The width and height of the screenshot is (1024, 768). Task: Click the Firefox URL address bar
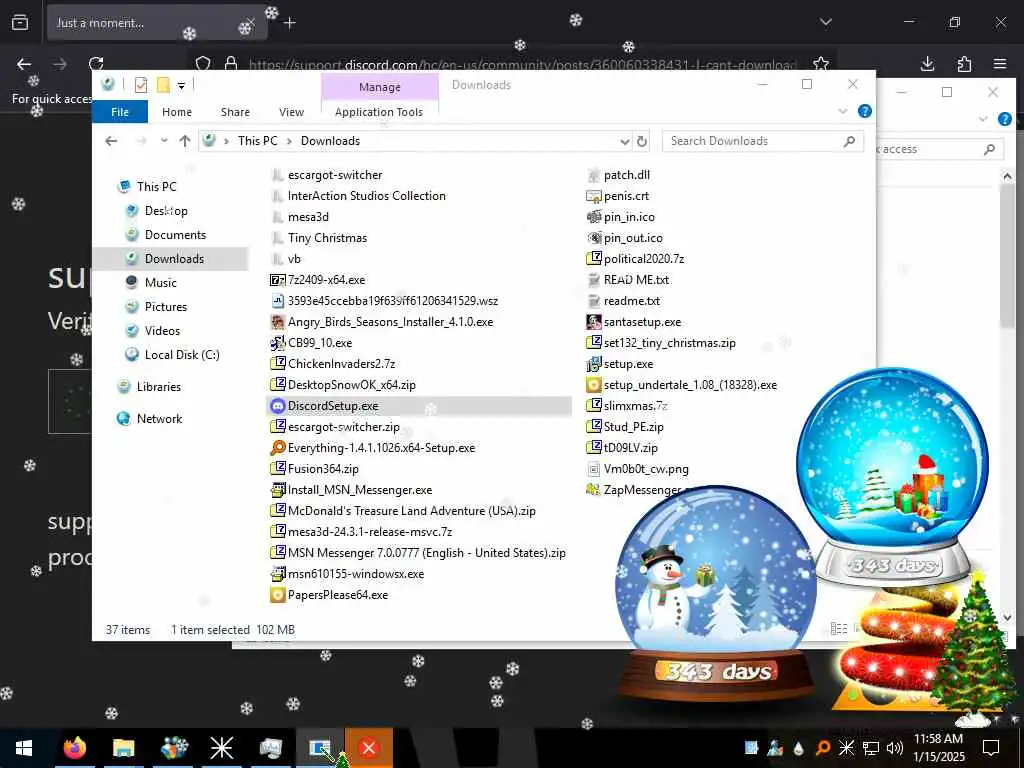click(522, 64)
